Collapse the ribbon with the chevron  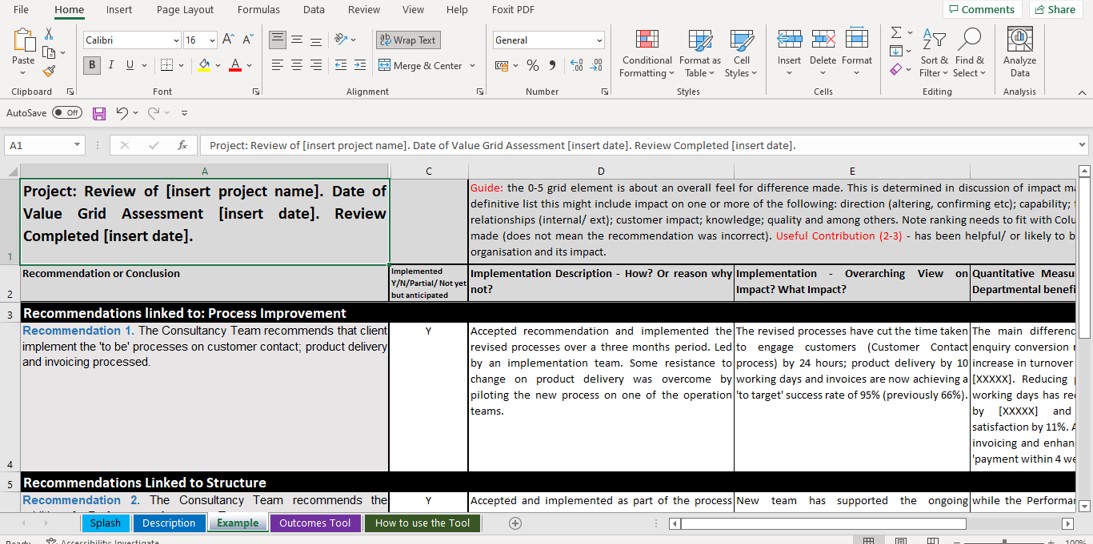coord(1081,92)
